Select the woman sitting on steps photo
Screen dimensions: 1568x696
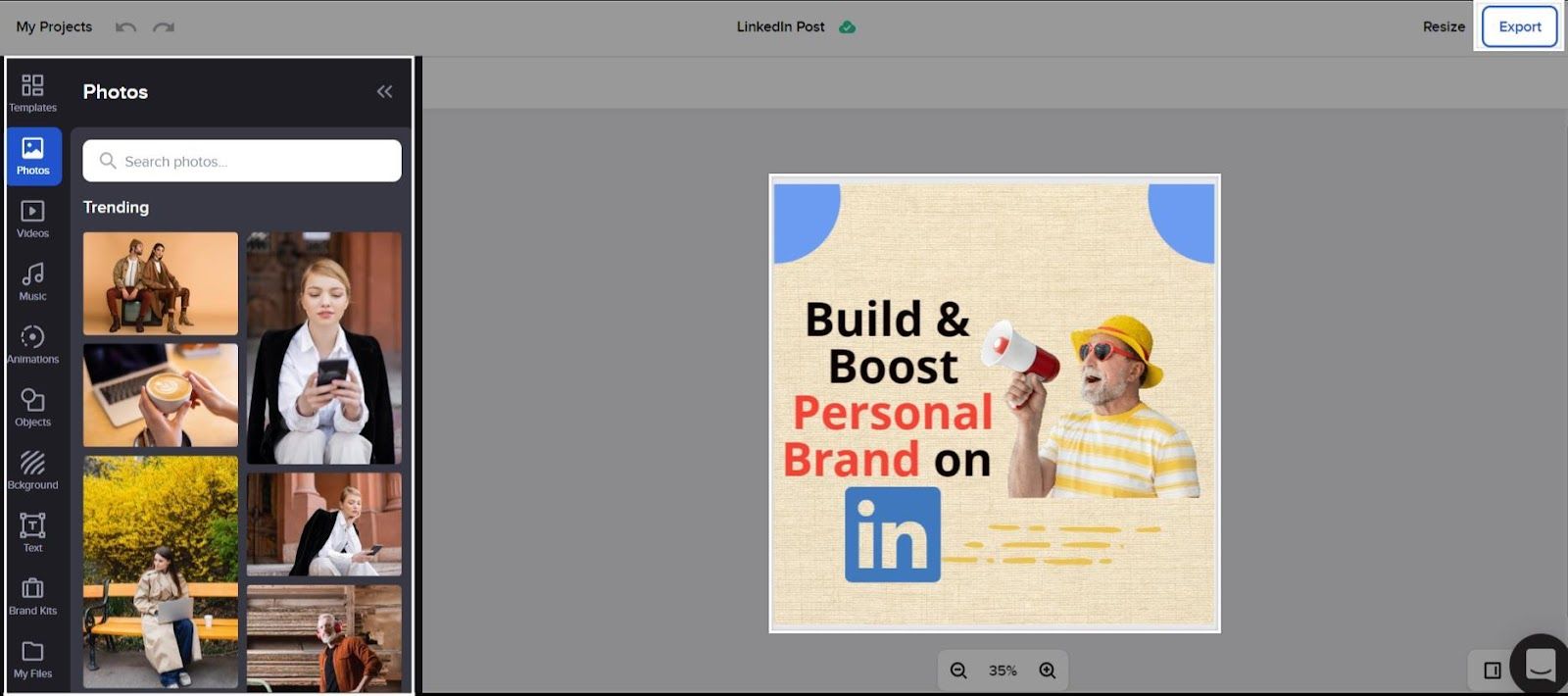click(324, 524)
